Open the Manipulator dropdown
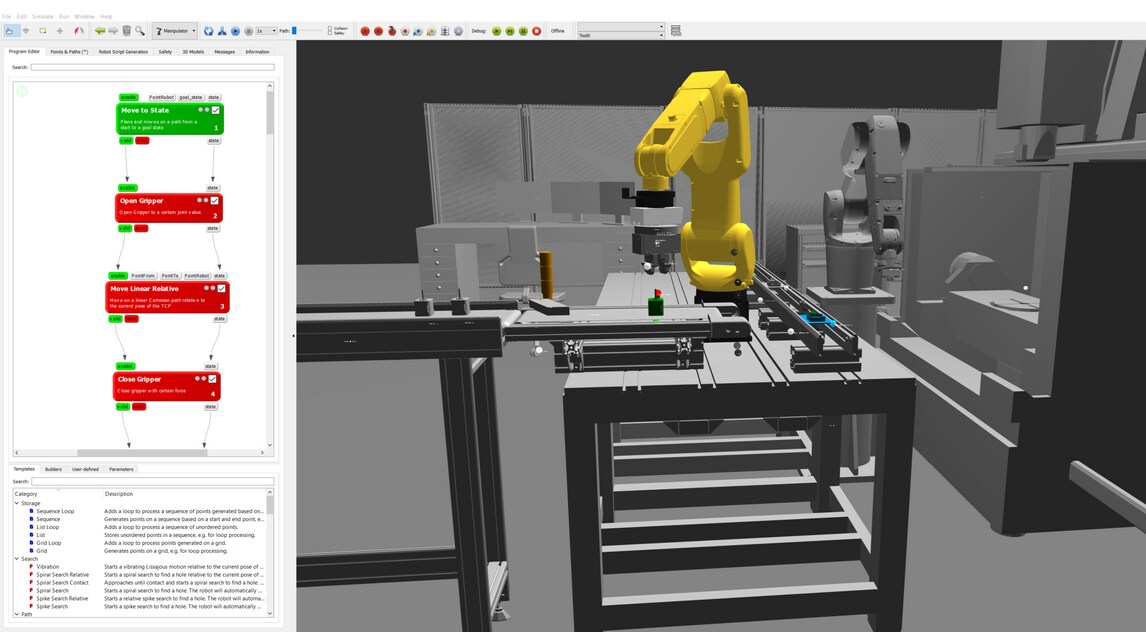Viewport: 1146px width, 644px height. tap(194, 31)
